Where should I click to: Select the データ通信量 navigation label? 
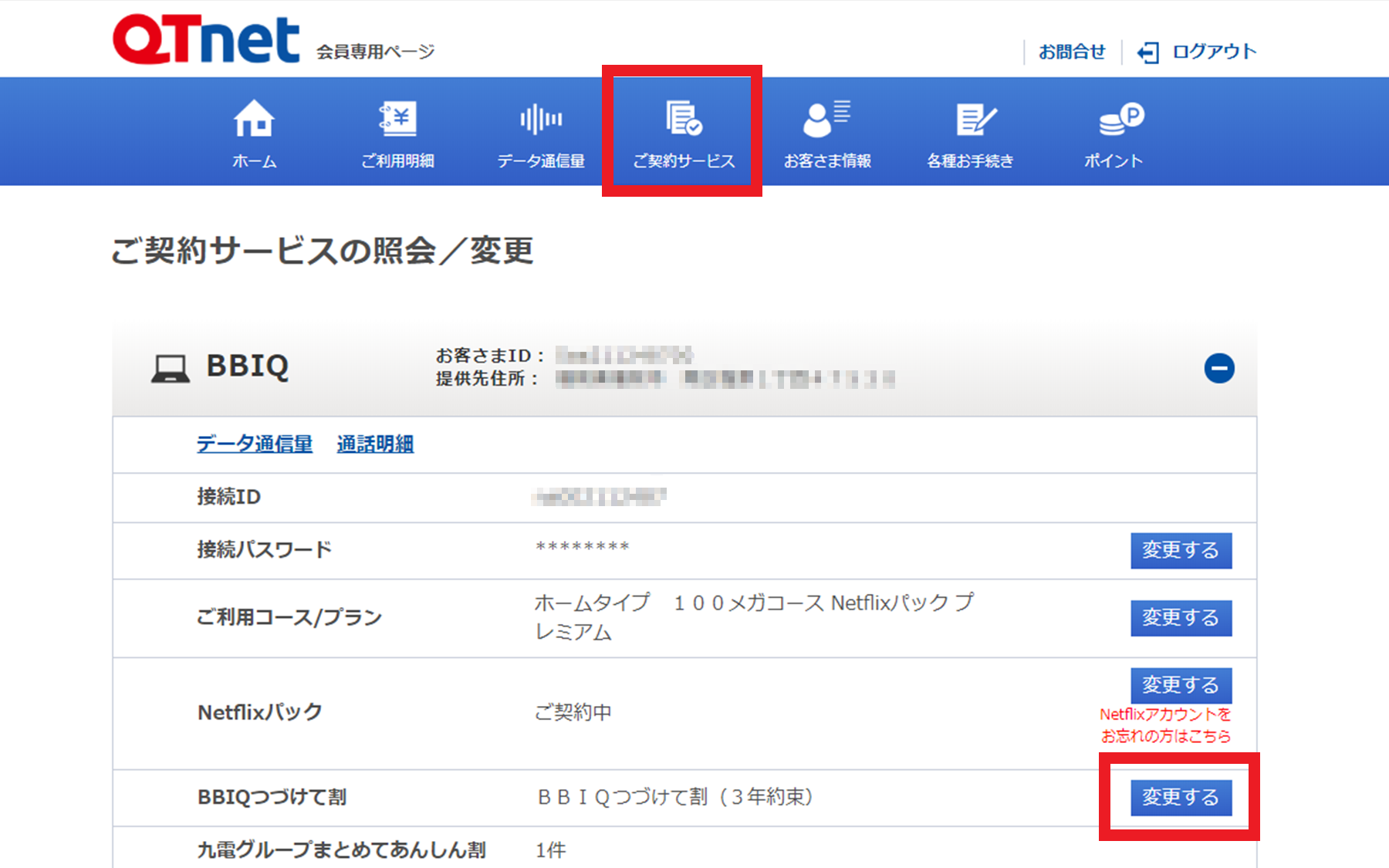tap(541, 161)
